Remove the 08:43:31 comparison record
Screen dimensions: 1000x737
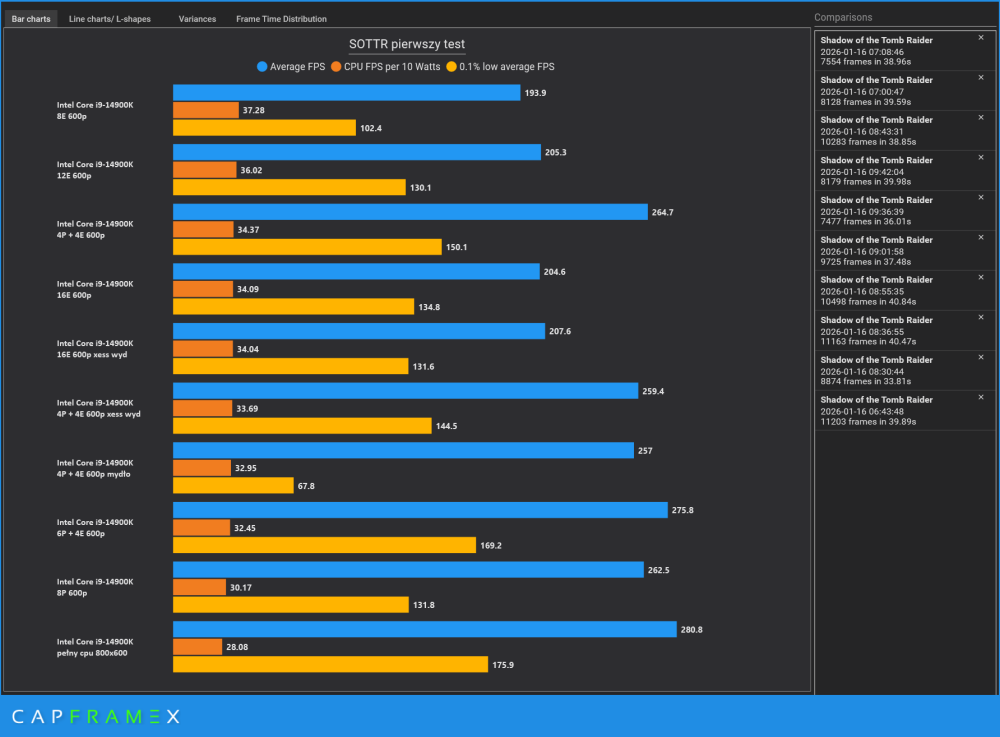point(981,117)
